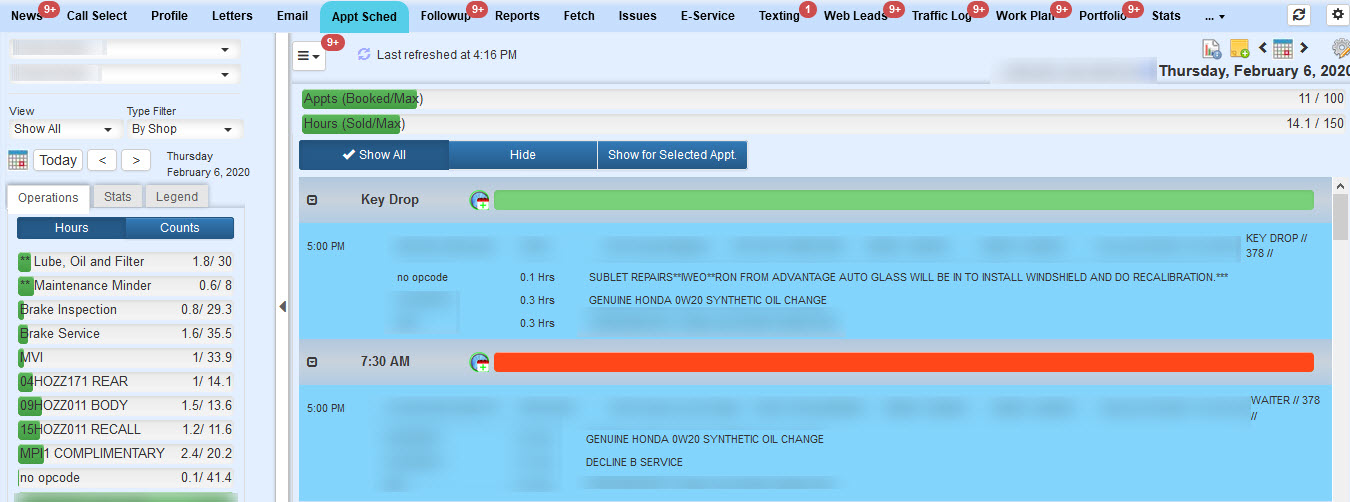Image resolution: width=1350 pixels, height=502 pixels.
Task: Toggle Show All appointments option
Action: tap(374, 155)
